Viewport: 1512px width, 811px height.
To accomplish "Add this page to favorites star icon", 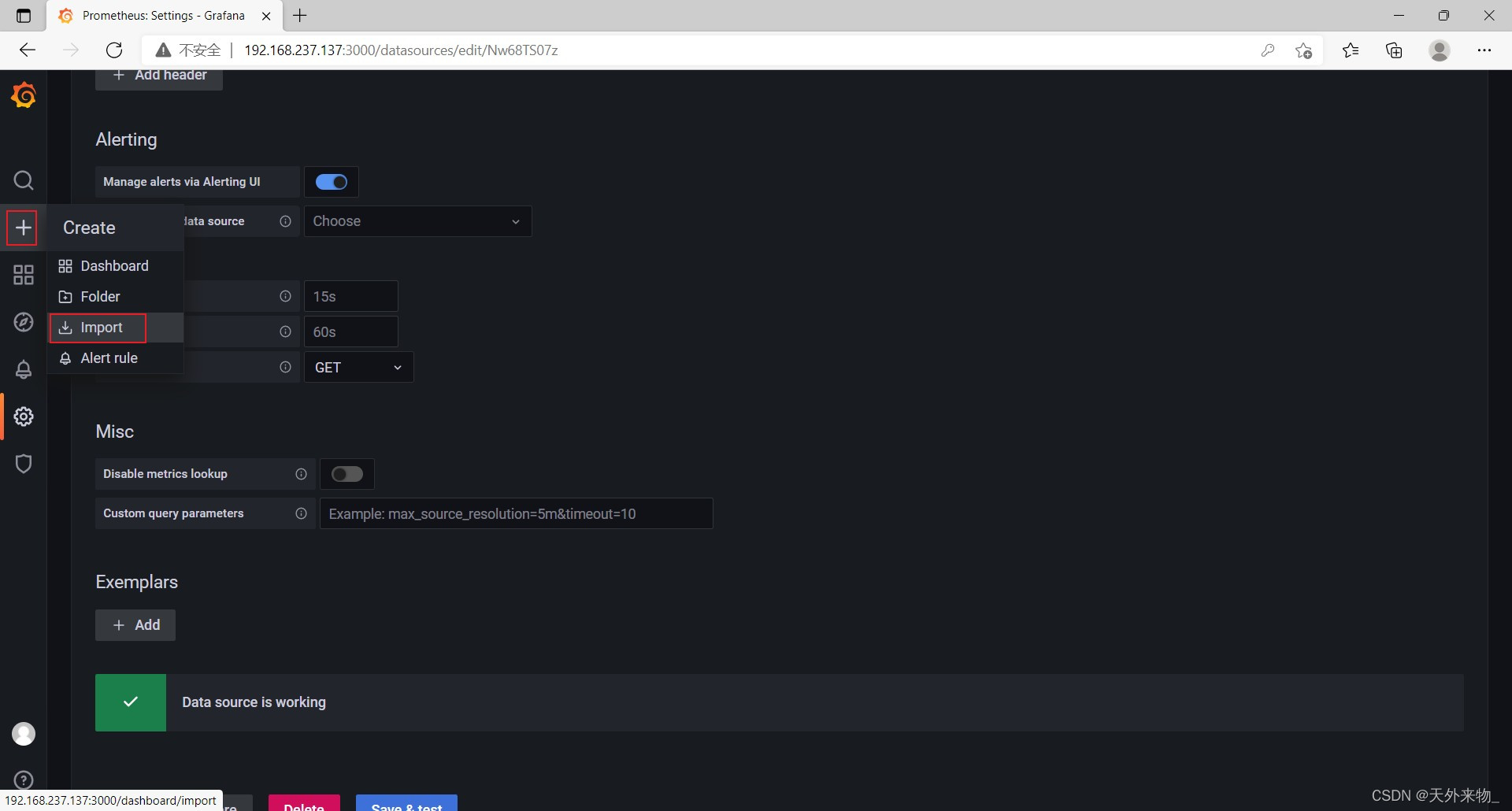I will click(1304, 50).
